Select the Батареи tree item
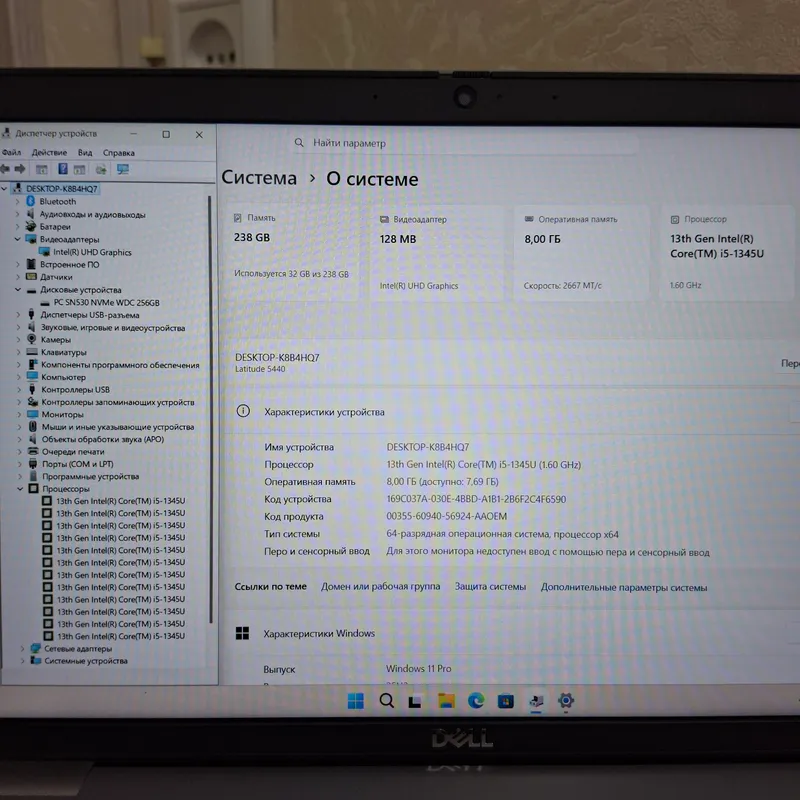 coord(55,227)
